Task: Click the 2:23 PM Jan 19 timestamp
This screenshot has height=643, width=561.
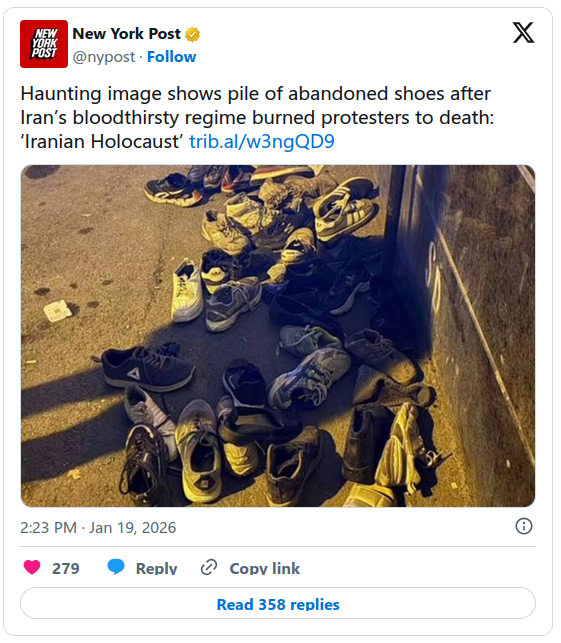Action: click(x=98, y=528)
